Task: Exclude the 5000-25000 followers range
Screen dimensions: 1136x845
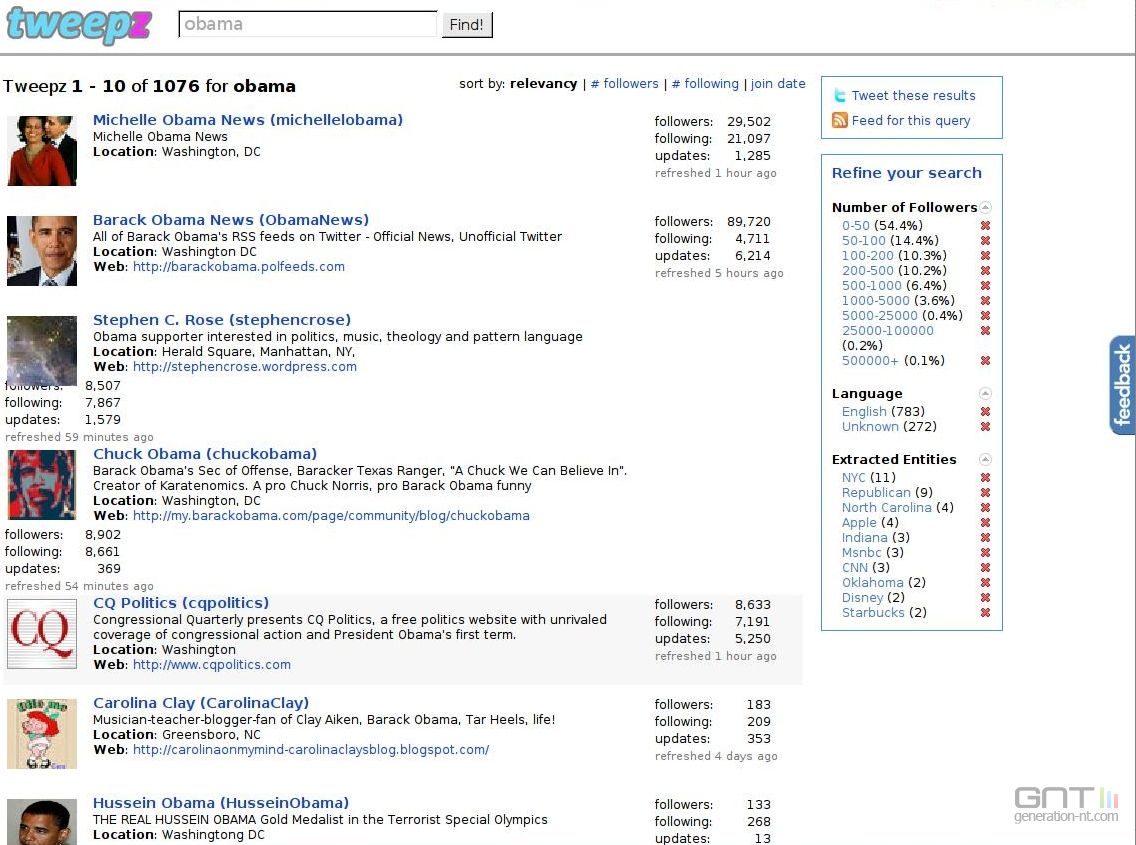Action: pos(985,316)
